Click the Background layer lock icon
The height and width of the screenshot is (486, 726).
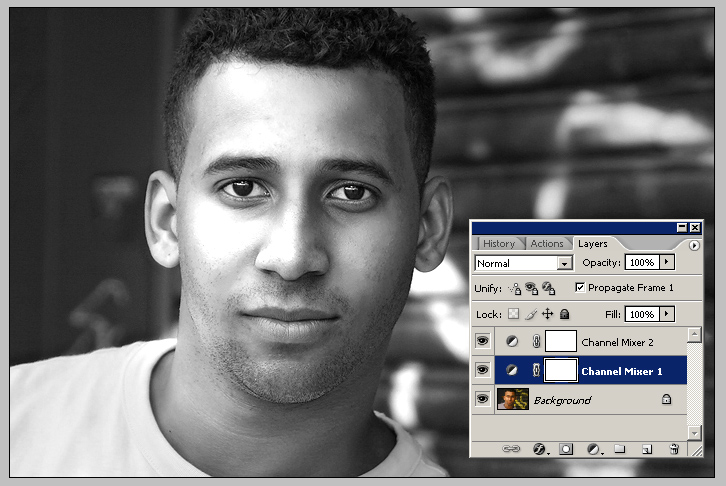pyautogui.click(x=666, y=399)
